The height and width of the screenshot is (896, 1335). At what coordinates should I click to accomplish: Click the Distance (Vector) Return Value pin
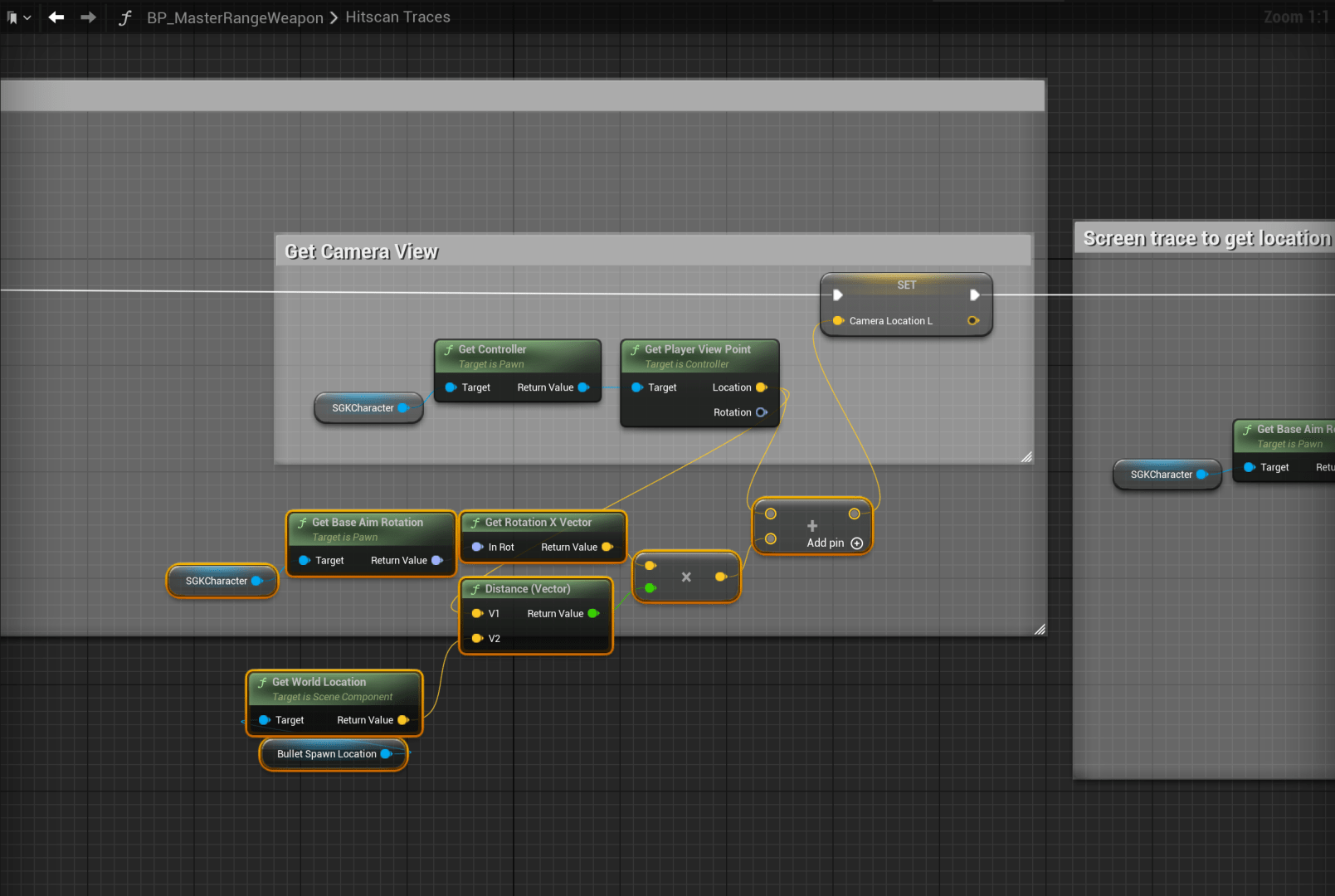tap(593, 614)
